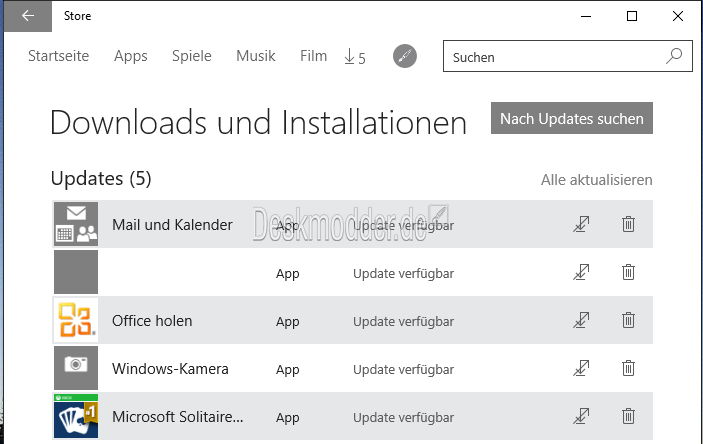
Task: Go to the Startseite tab
Action: (58, 56)
